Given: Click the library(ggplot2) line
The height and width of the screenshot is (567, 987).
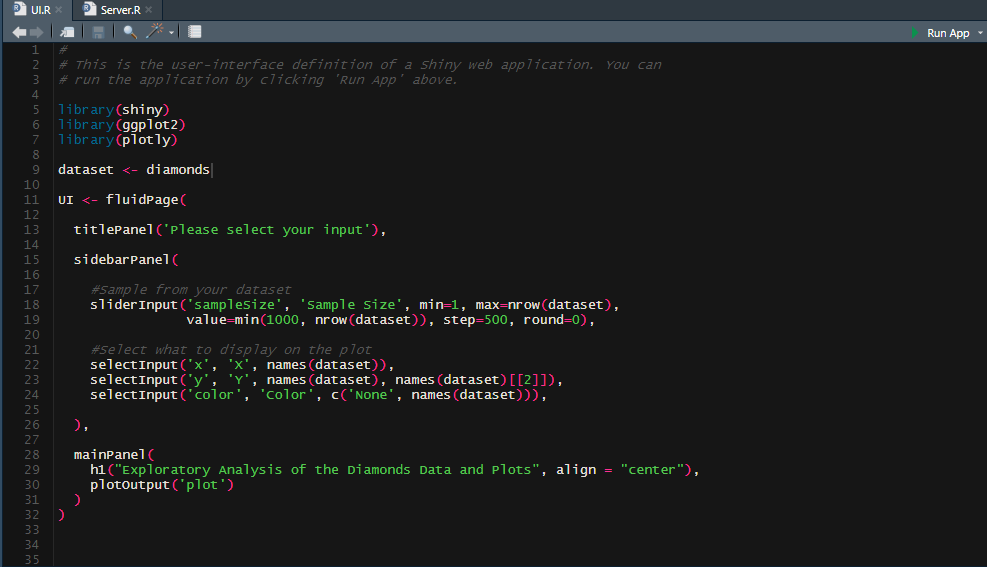Looking at the screenshot, I should coord(121,125).
